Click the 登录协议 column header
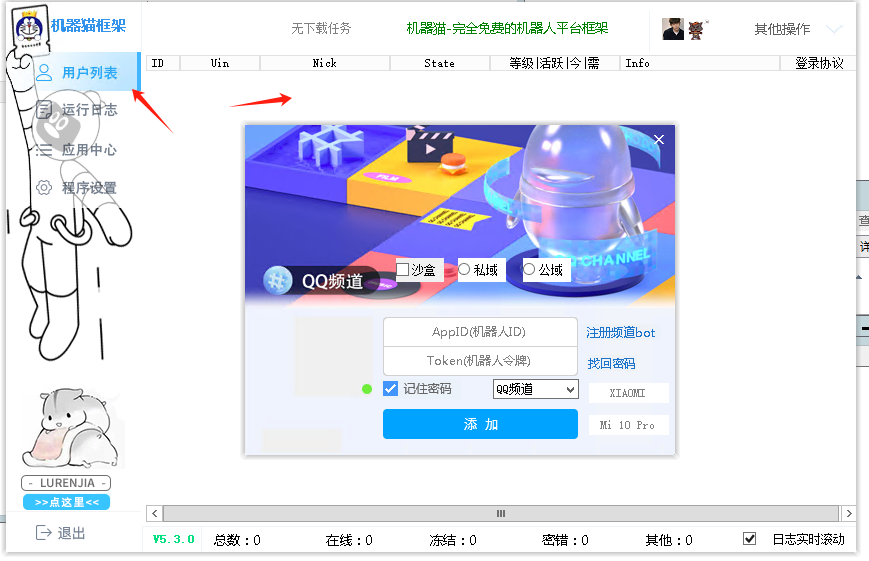The image size is (869, 561). tap(819, 63)
